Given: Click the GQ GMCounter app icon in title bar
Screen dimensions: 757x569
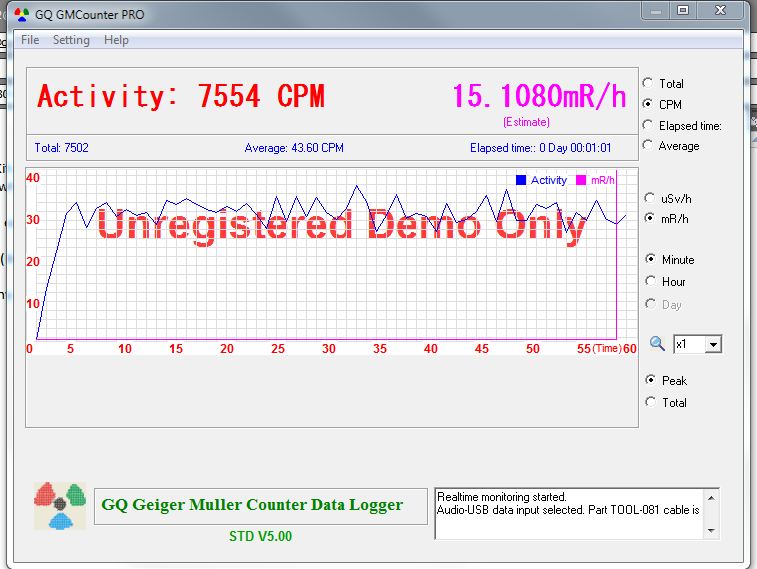Looking at the screenshot, I should (21, 15).
